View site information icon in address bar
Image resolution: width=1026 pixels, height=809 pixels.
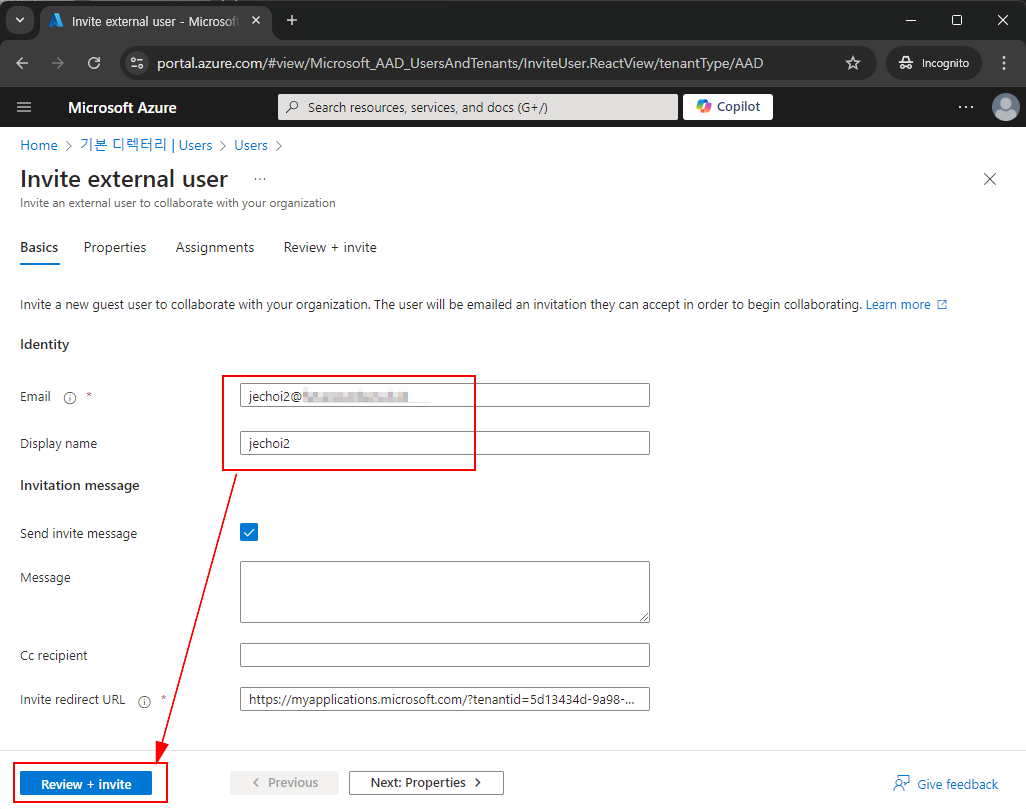pos(137,63)
